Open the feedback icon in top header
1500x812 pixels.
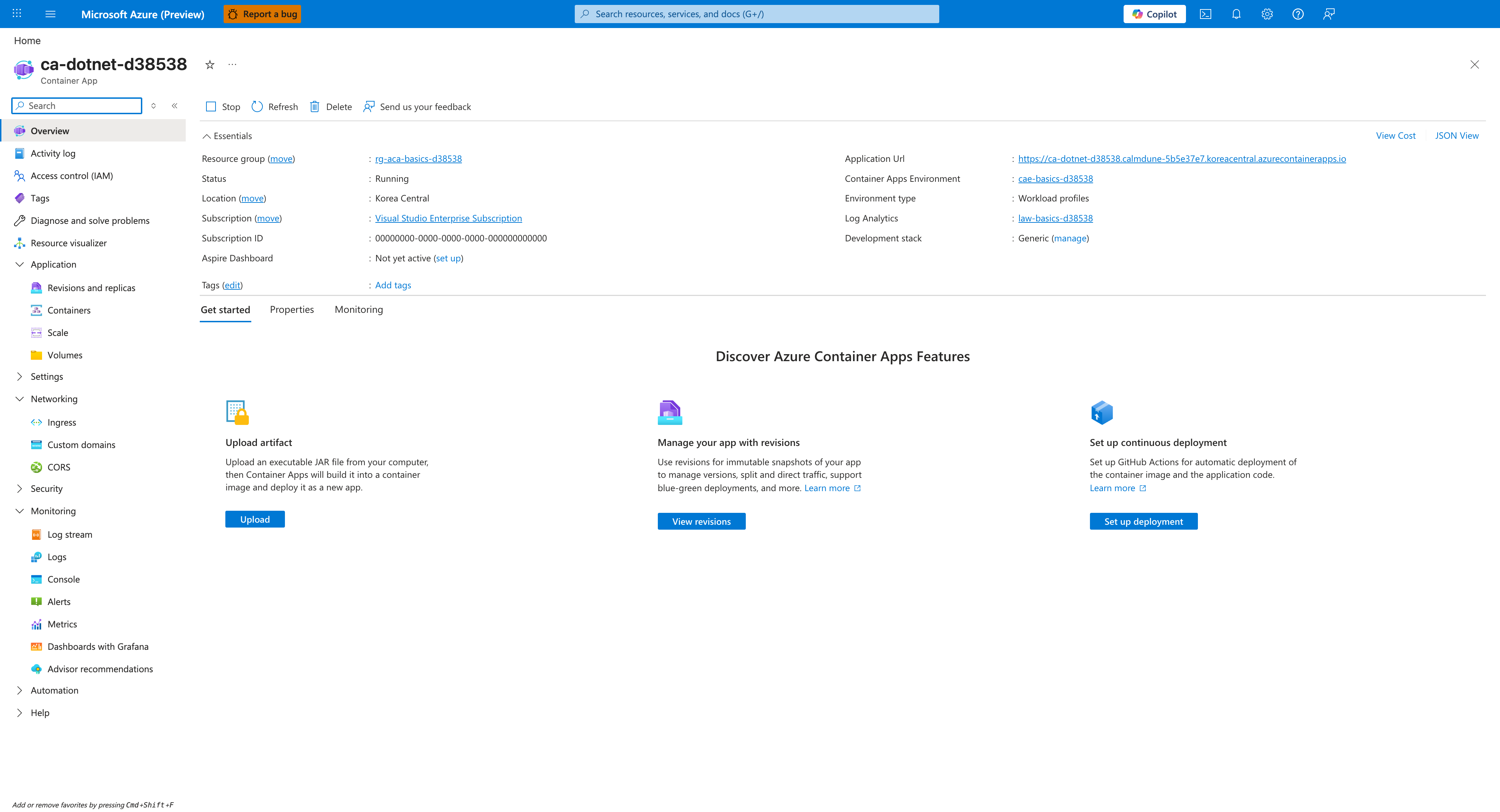point(1329,14)
